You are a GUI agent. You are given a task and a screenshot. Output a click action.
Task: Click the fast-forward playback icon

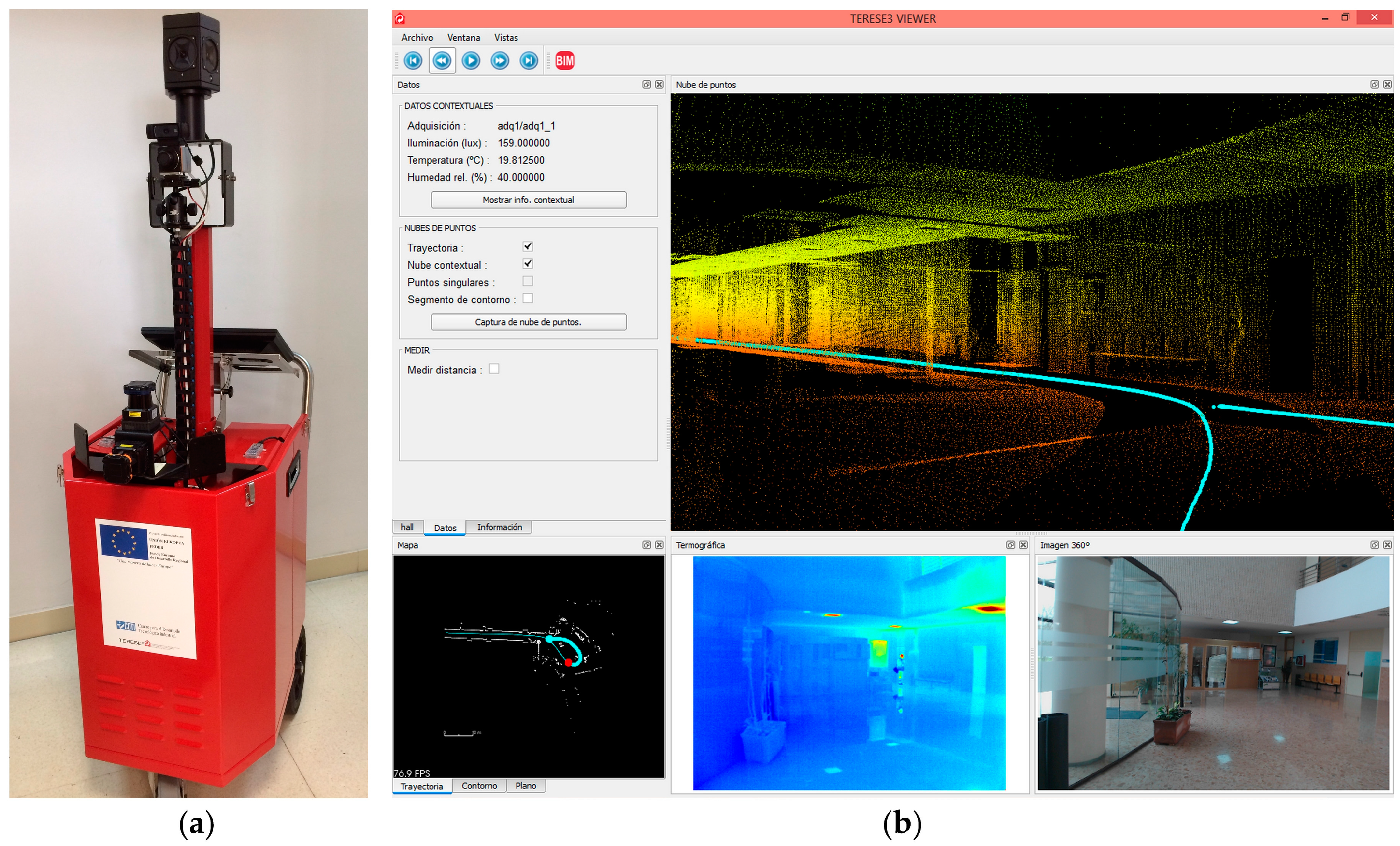pyautogui.click(x=499, y=60)
